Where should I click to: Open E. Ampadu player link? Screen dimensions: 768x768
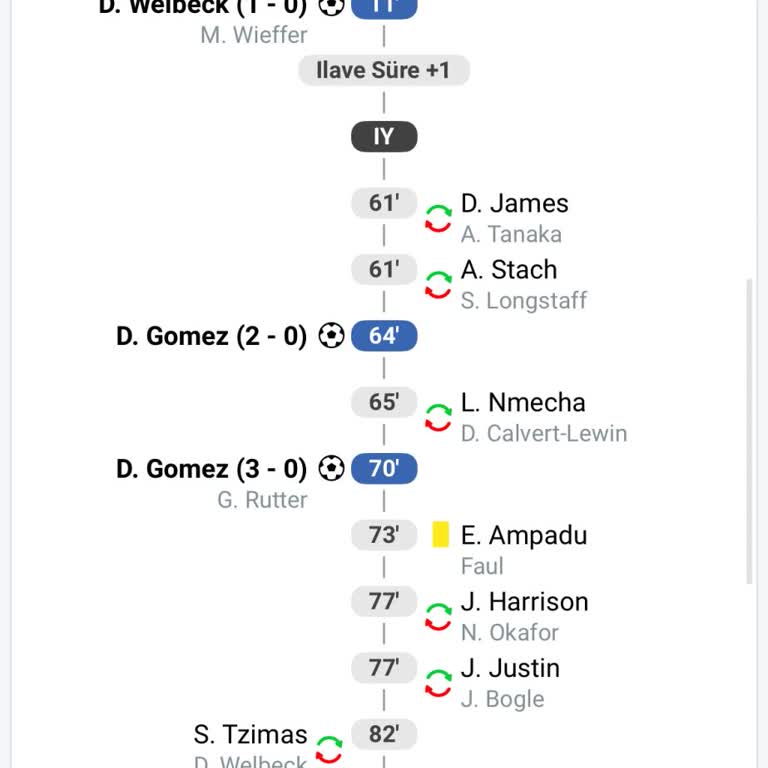524,535
